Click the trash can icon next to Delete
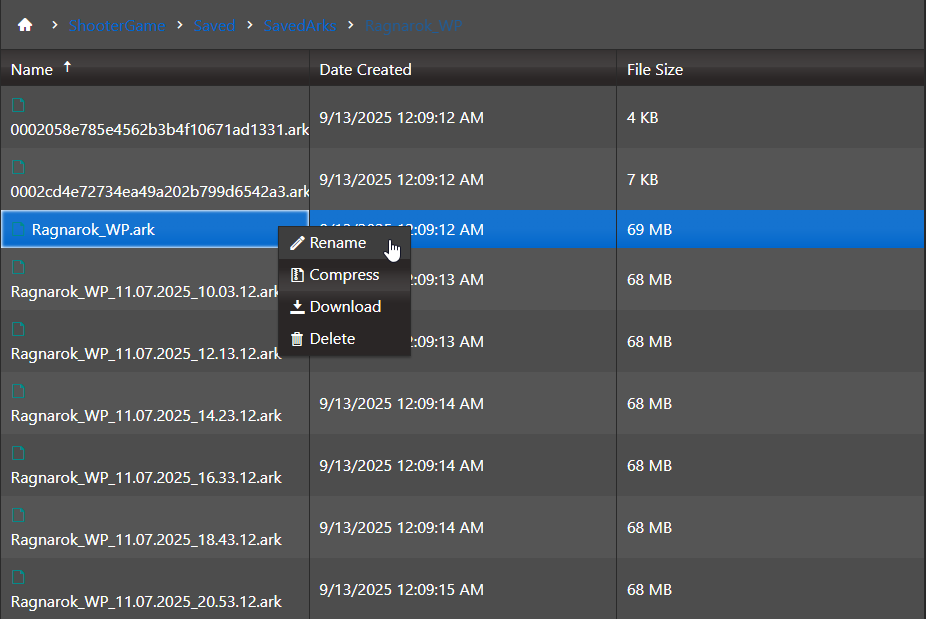 pyautogui.click(x=297, y=338)
